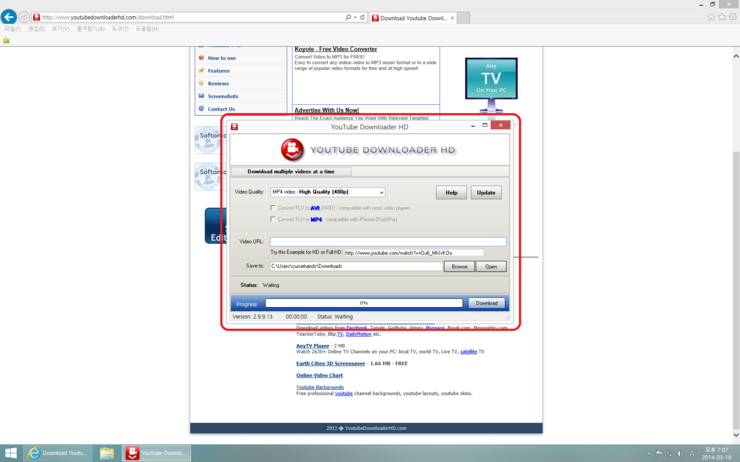Open the Internet Explorer taskbar item

pos(57,453)
